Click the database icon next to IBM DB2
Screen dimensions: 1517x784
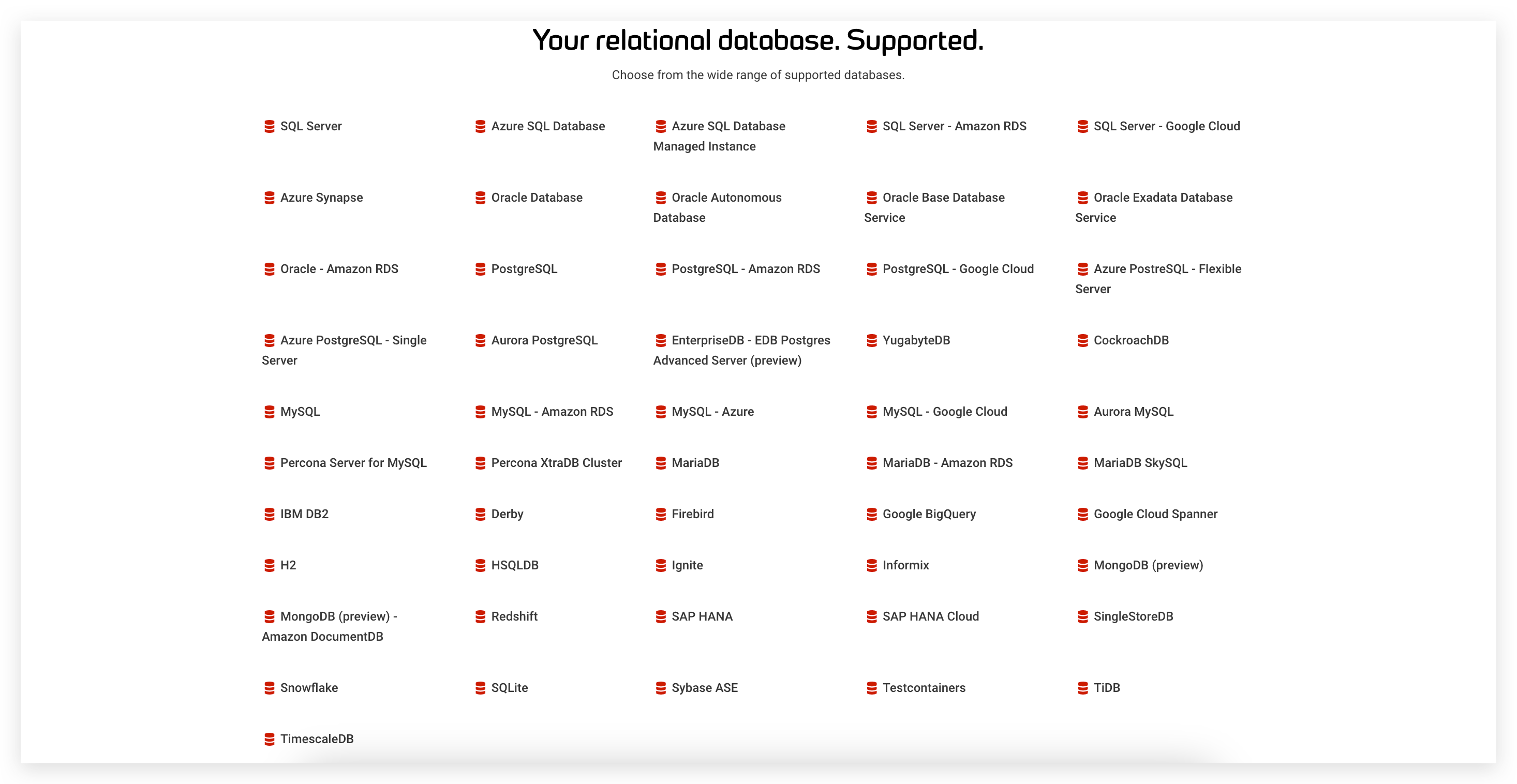click(269, 514)
